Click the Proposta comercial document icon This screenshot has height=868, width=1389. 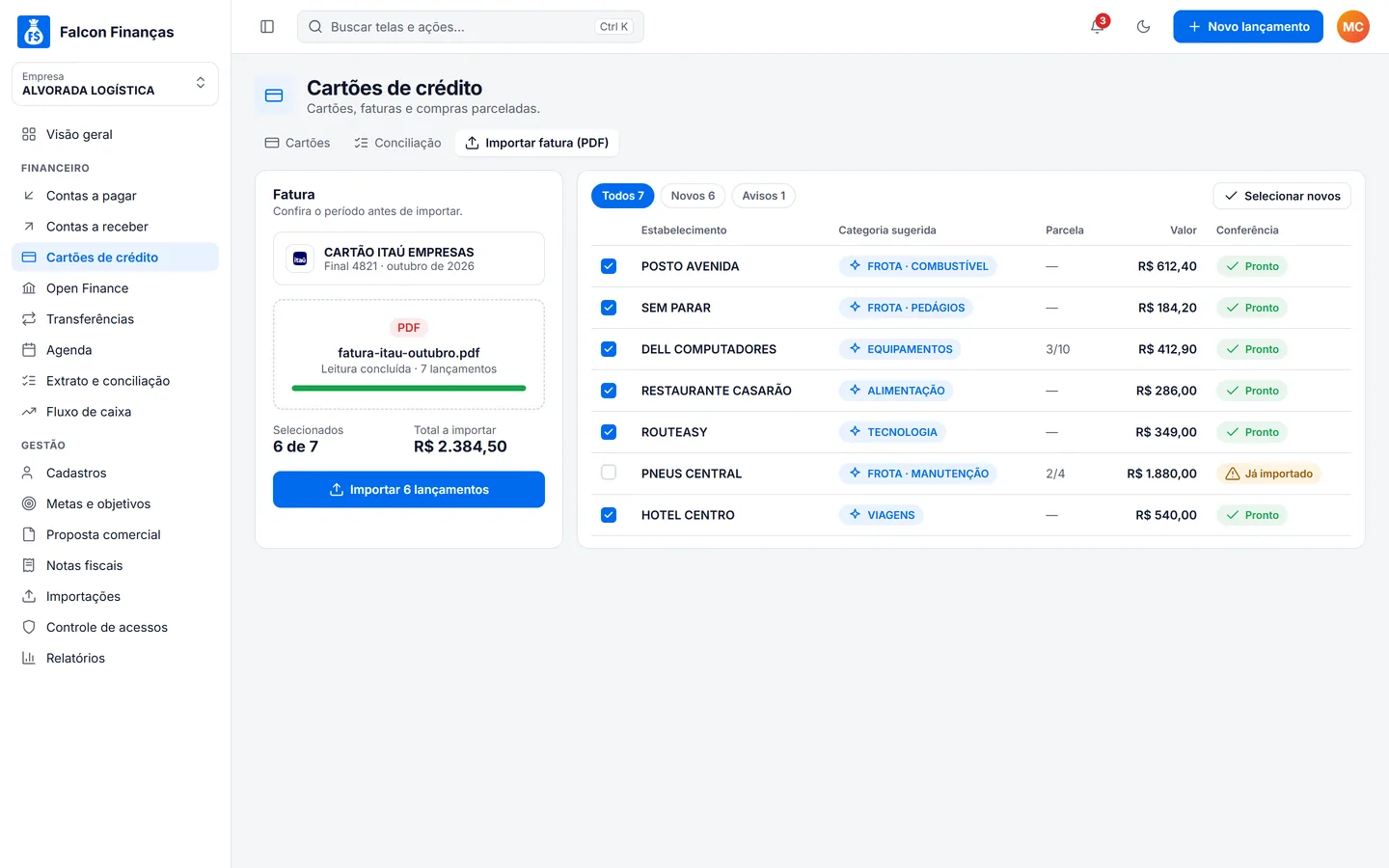tap(29, 535)
